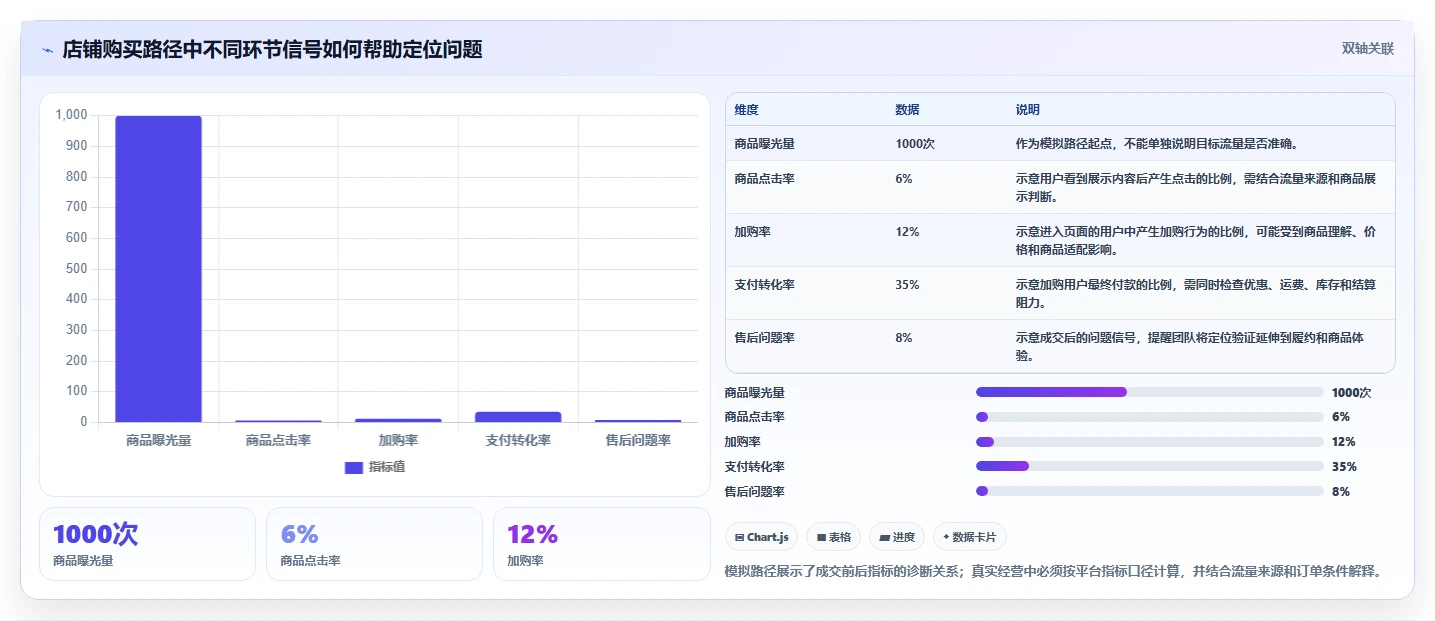
Task: Click the 商品点击率 row label in table
Action: 764,179
